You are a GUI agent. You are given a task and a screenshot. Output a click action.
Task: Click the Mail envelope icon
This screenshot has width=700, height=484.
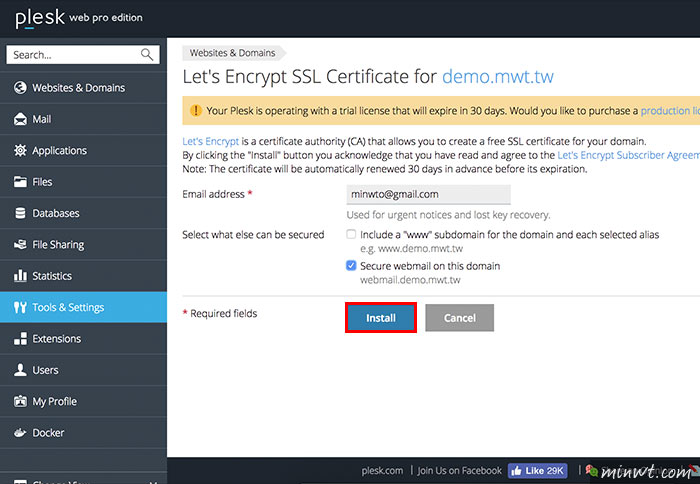[20, 119]
